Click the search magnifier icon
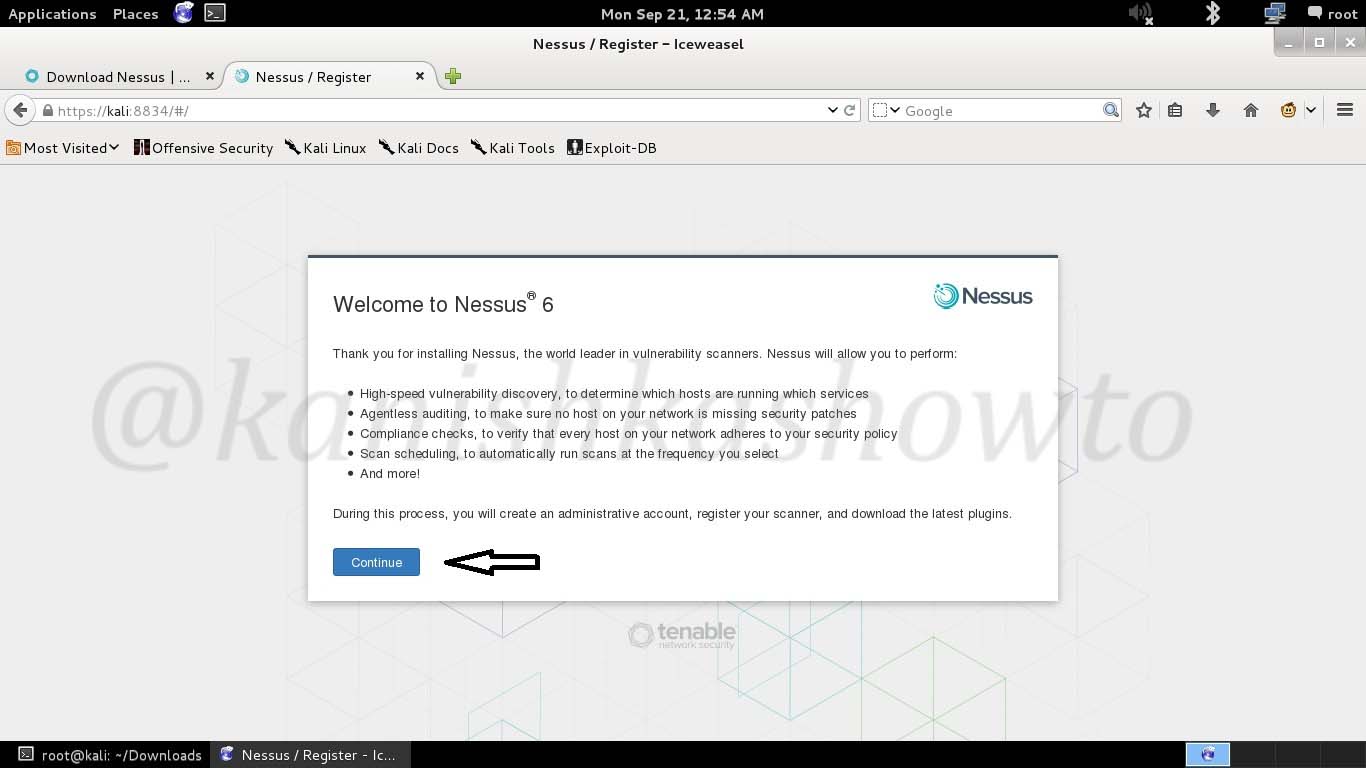 click(1111, 110)
